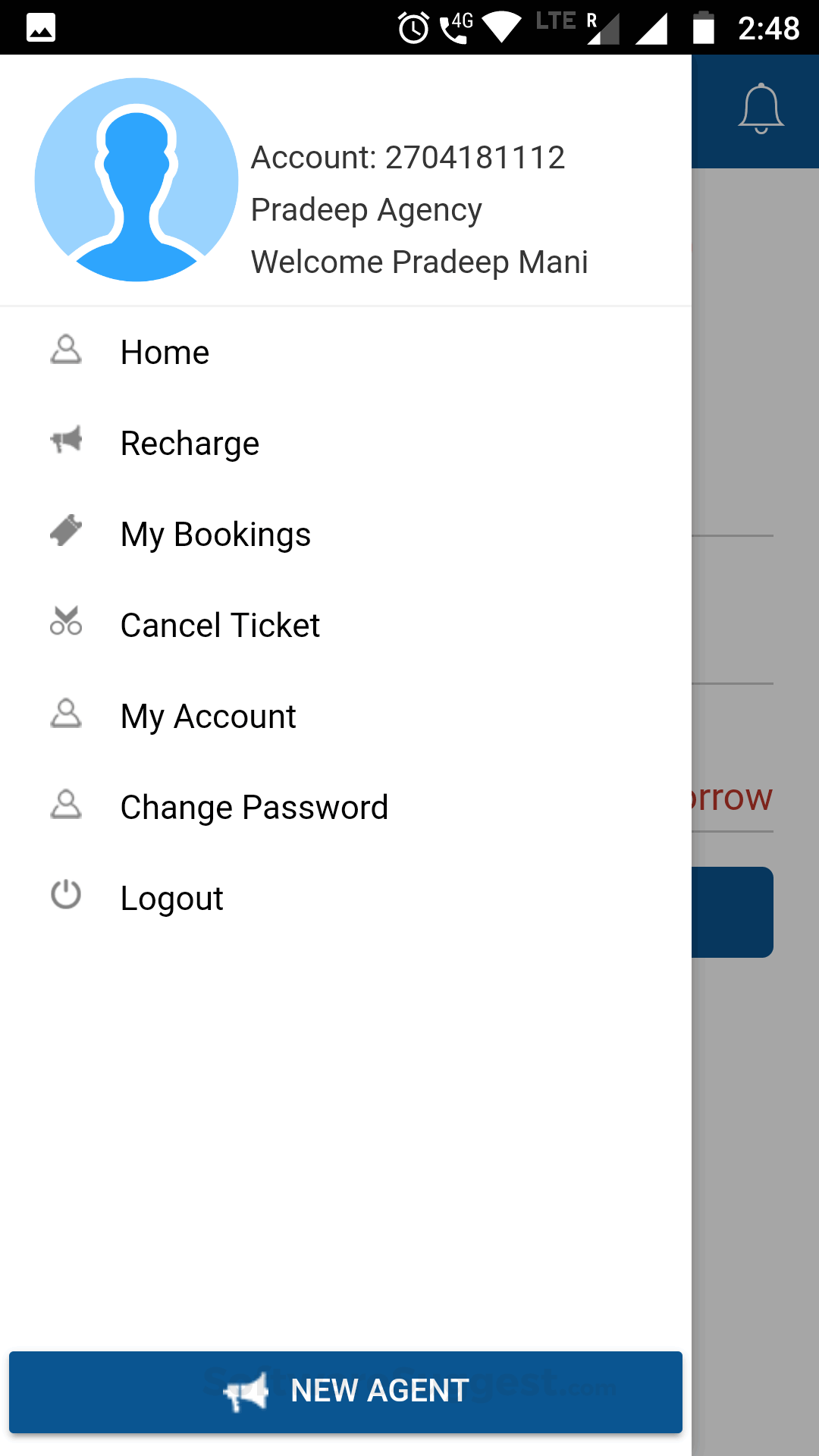The width and height of the screenshot is (819, 1456).
Task: Select Change Password option
Action: coord(254,808)
